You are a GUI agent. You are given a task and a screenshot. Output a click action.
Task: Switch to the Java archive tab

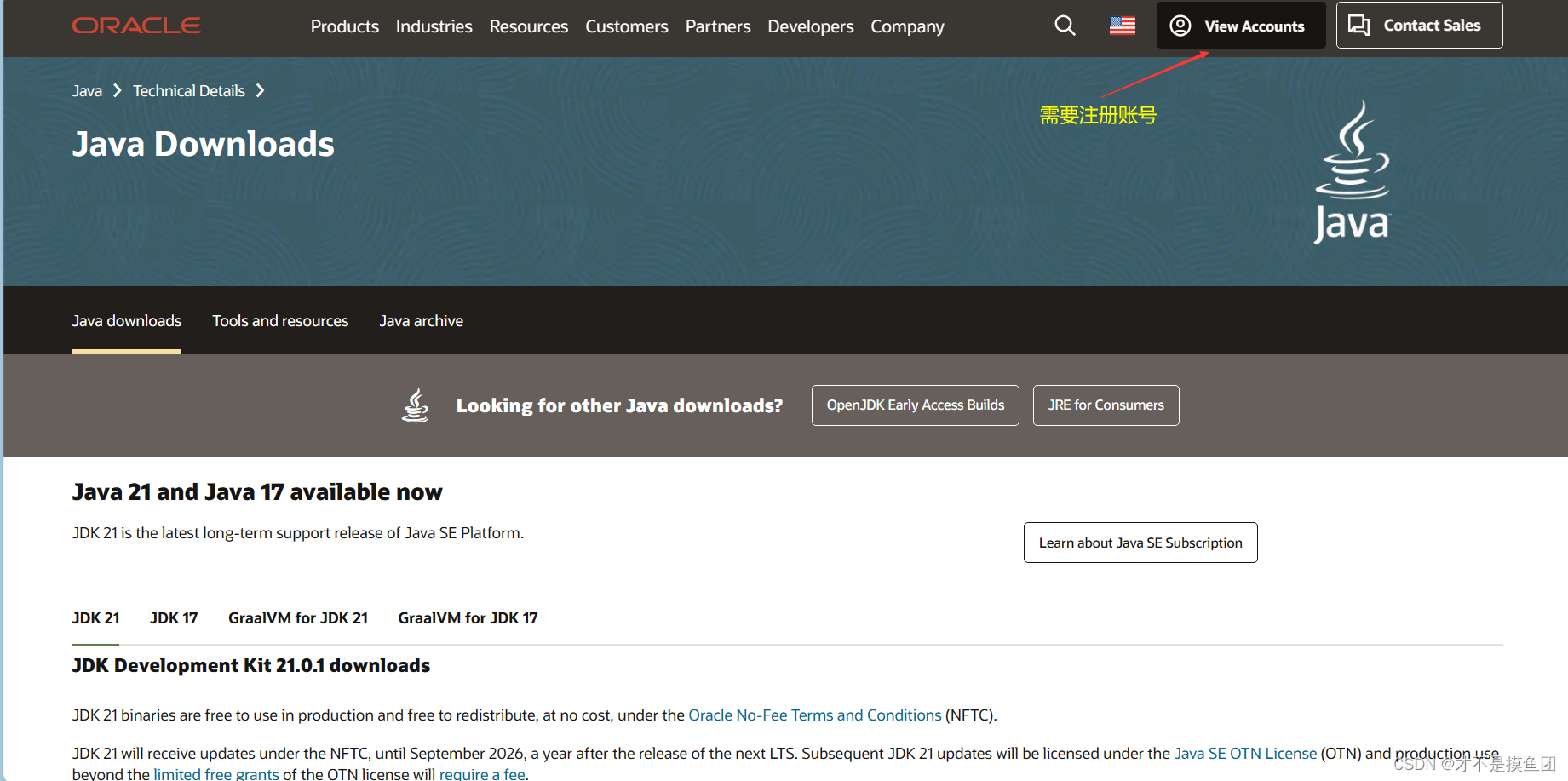click(x=421, y=320)
